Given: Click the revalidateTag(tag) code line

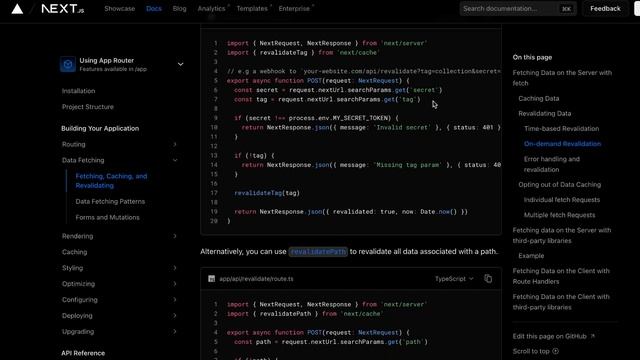Looking at the screenshot, I should point(267,193).
